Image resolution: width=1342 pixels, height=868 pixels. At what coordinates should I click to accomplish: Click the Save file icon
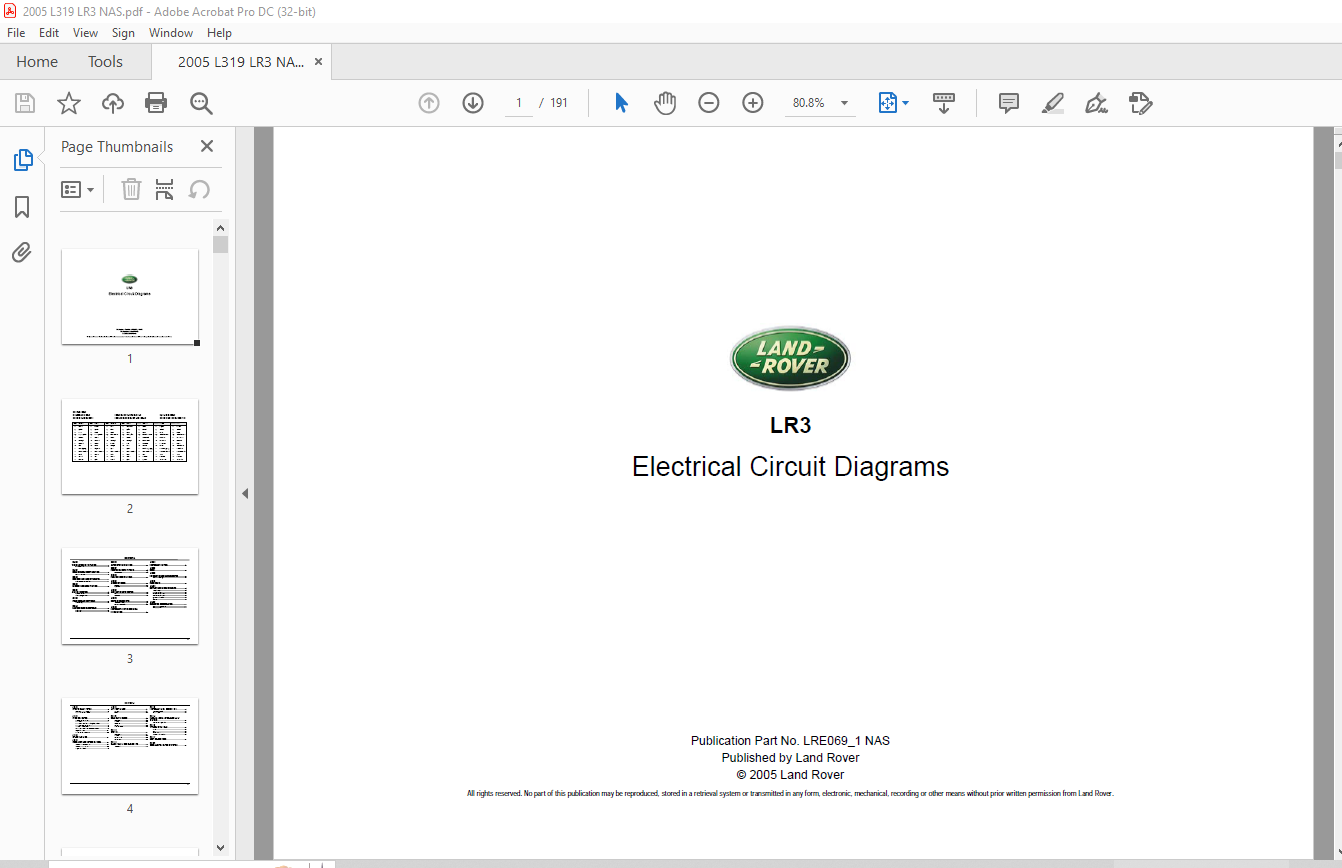pyautogui.click(x=25, y=103)
